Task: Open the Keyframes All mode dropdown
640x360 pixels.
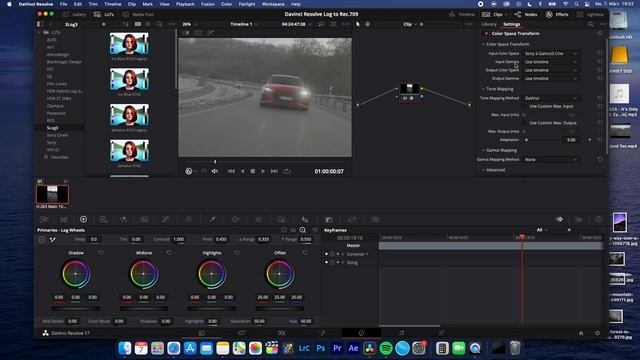Action: tap(542, 230)
